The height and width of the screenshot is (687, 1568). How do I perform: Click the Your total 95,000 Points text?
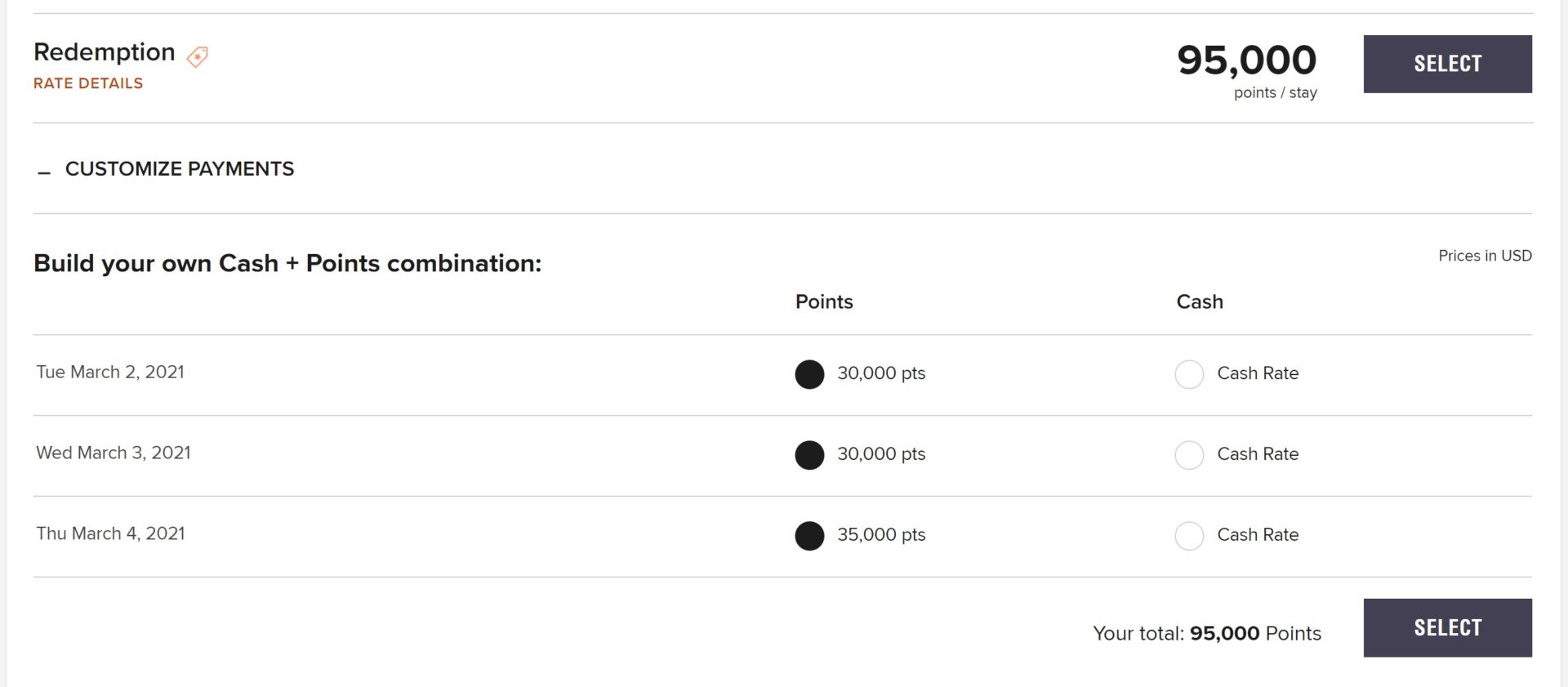(x=1206, y=633)
